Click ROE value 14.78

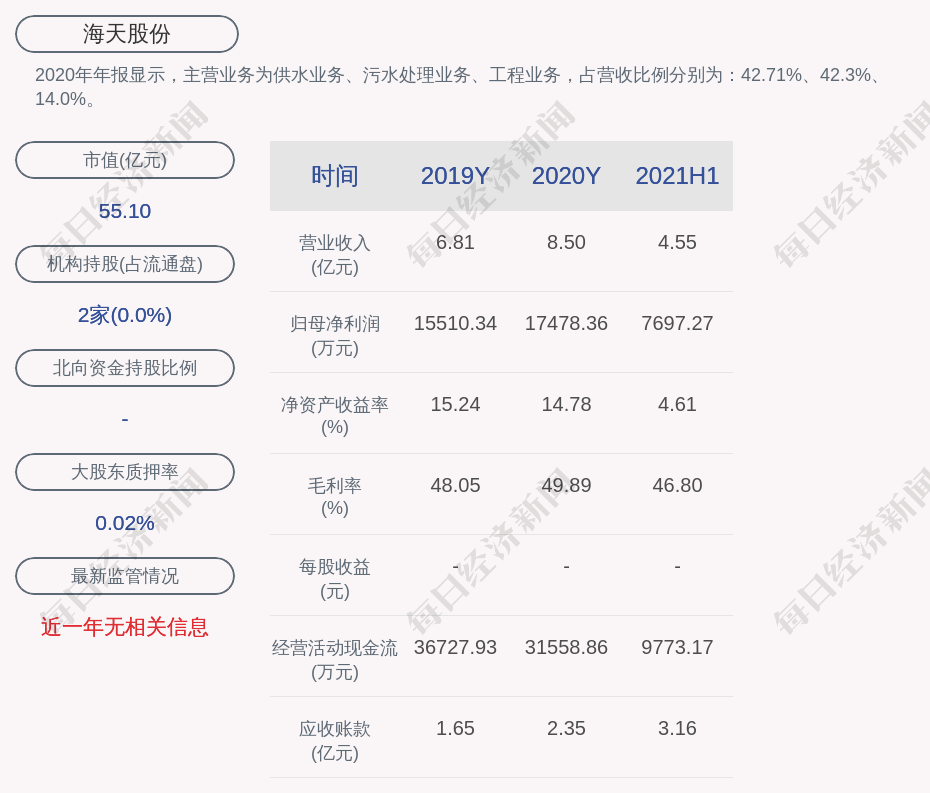[x=566, y=405]
